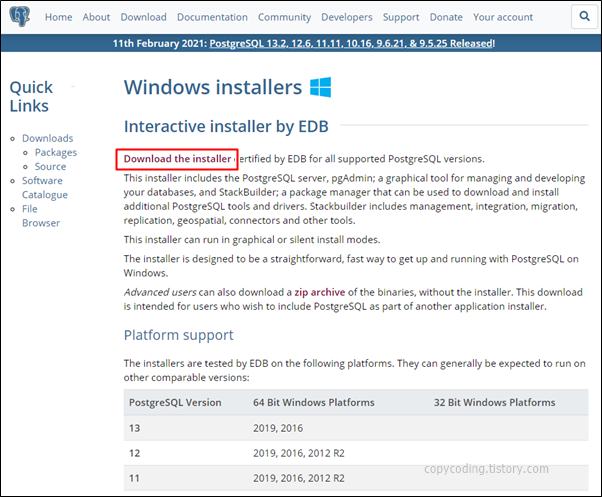Click the 64 Bit Windows Platforms header
Viewport: 602px width, 497px height.
pos(314,403)
